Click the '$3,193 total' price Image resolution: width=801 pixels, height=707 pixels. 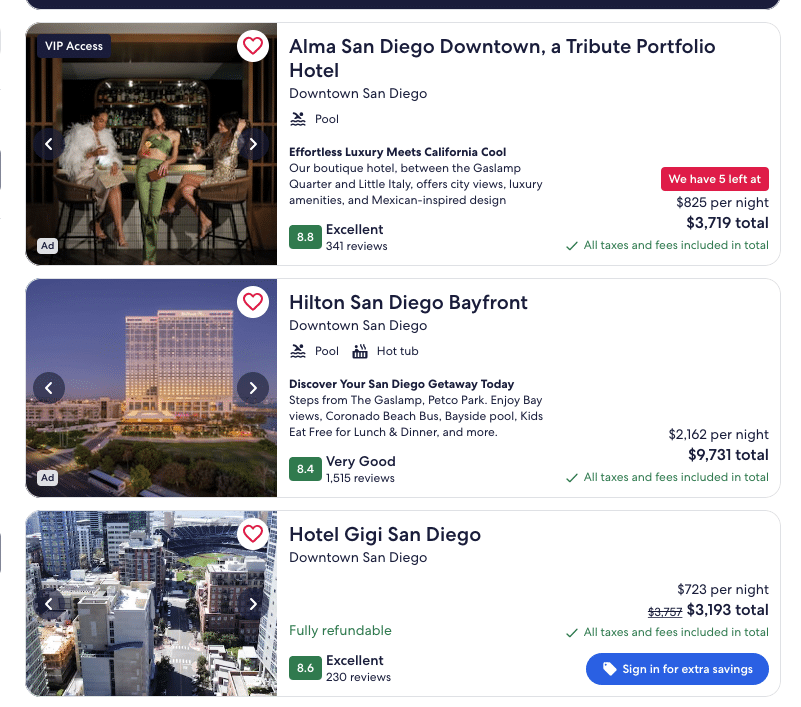tap(728, 609)
